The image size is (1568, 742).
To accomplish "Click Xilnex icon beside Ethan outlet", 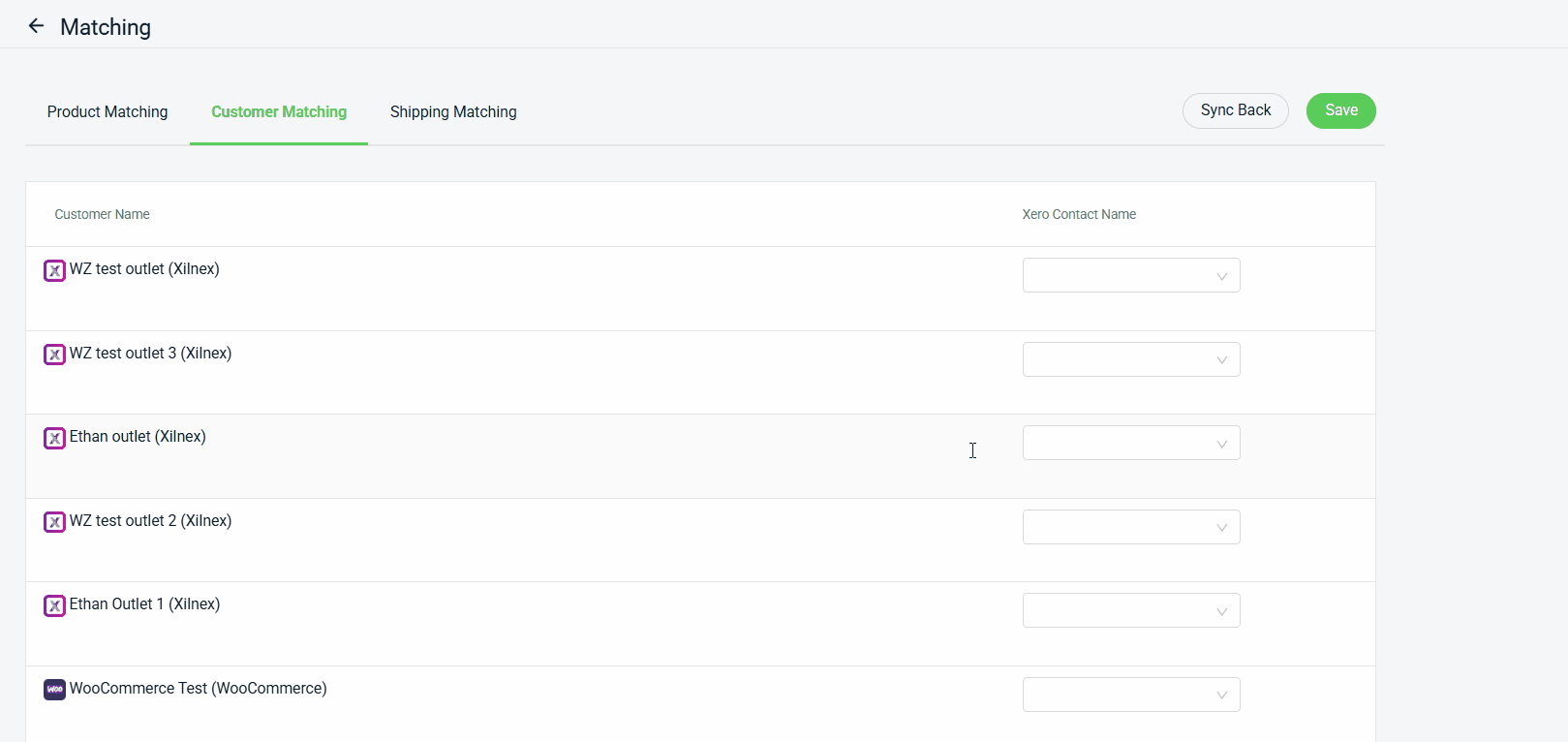I will (x=54, y=438).
